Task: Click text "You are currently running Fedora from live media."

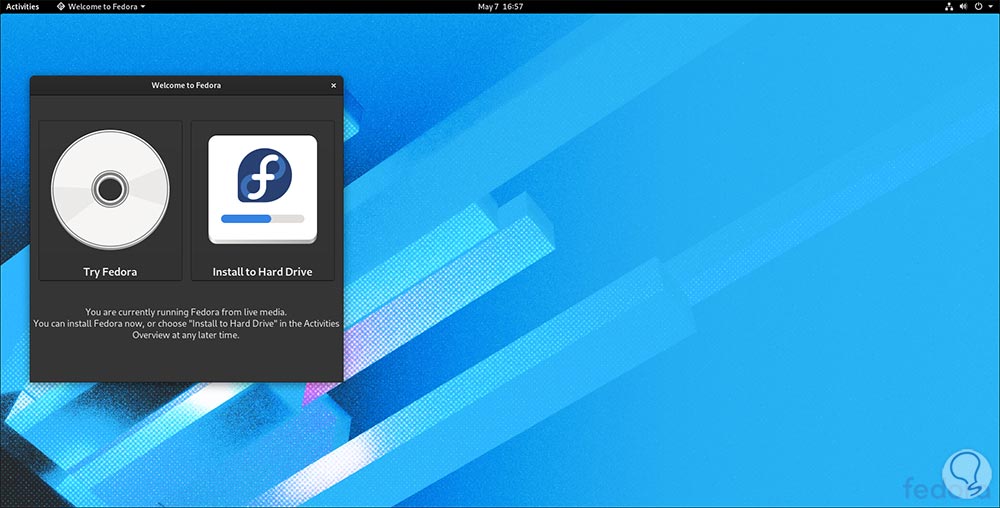Action: tap(186, 312)
